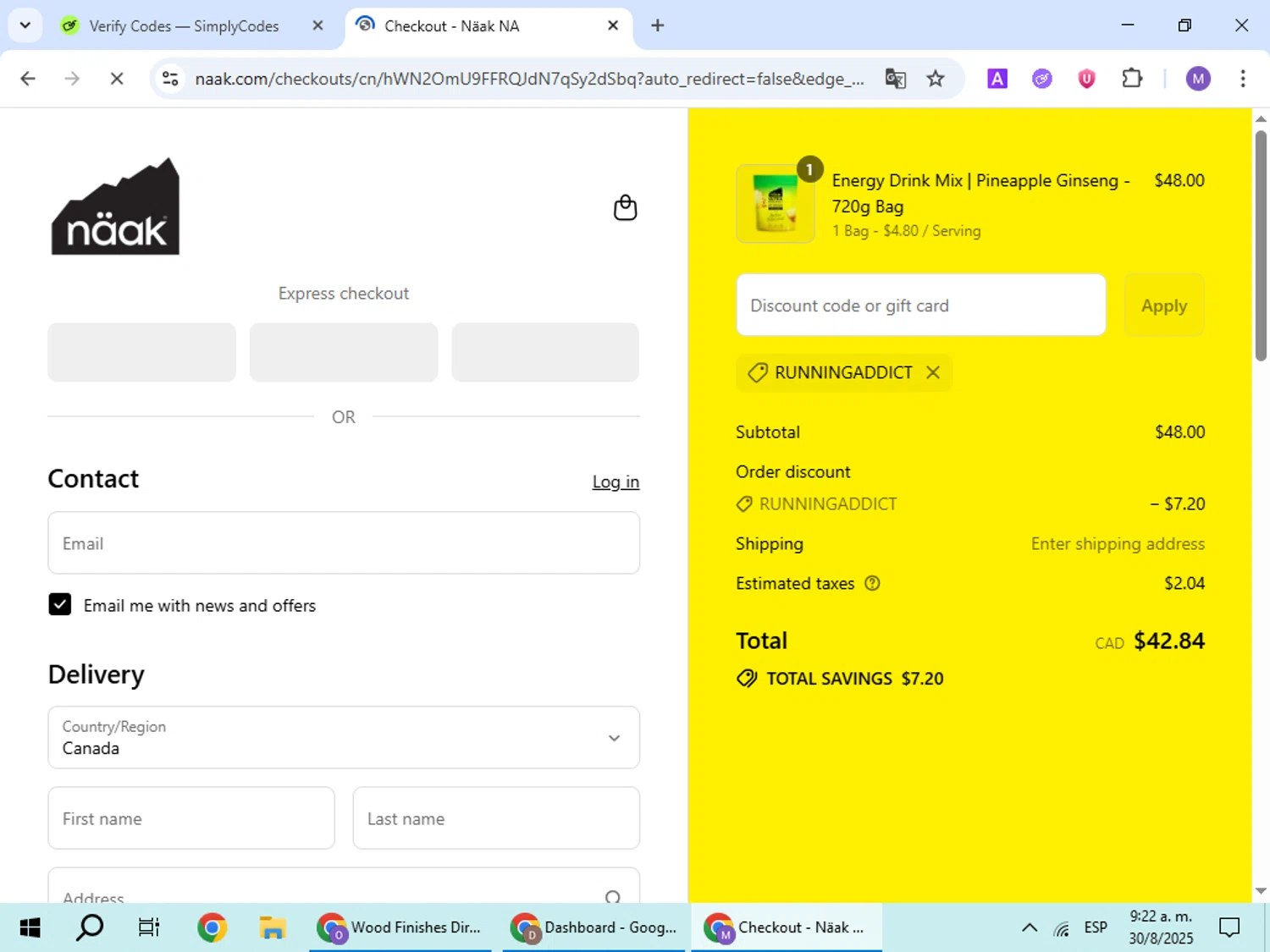1270x952 pixels.
Task: Open the Chrome profile M avatar
Action: point(1198,79)
